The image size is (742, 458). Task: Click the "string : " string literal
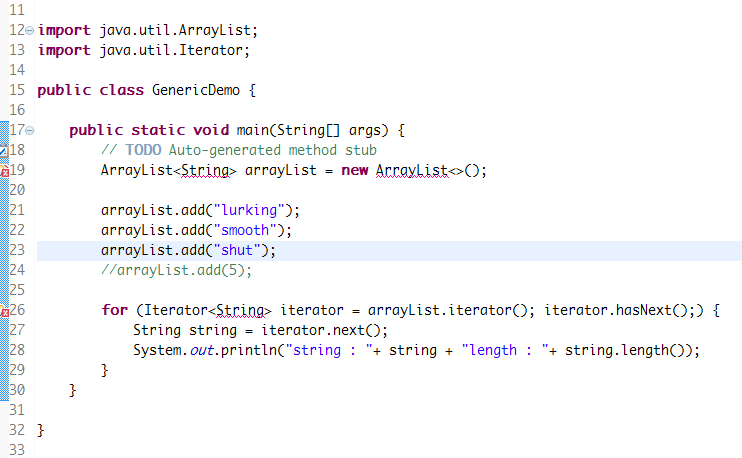[x=328, y=350]
